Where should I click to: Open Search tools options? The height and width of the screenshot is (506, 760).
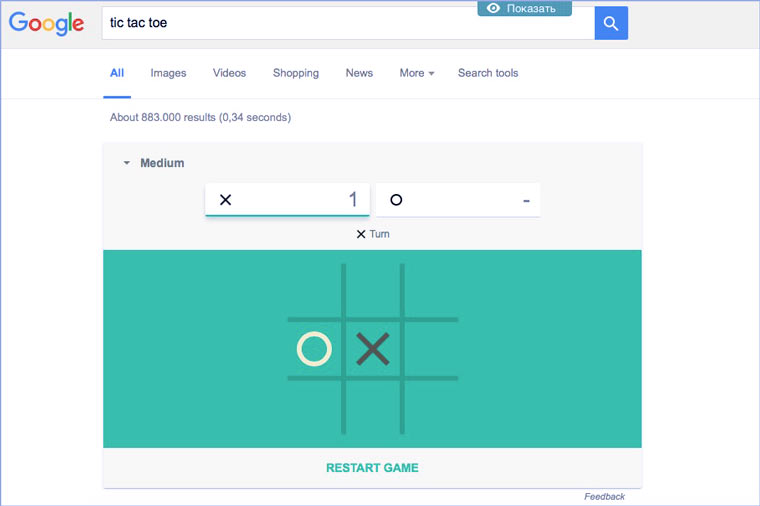click(488, 73)
